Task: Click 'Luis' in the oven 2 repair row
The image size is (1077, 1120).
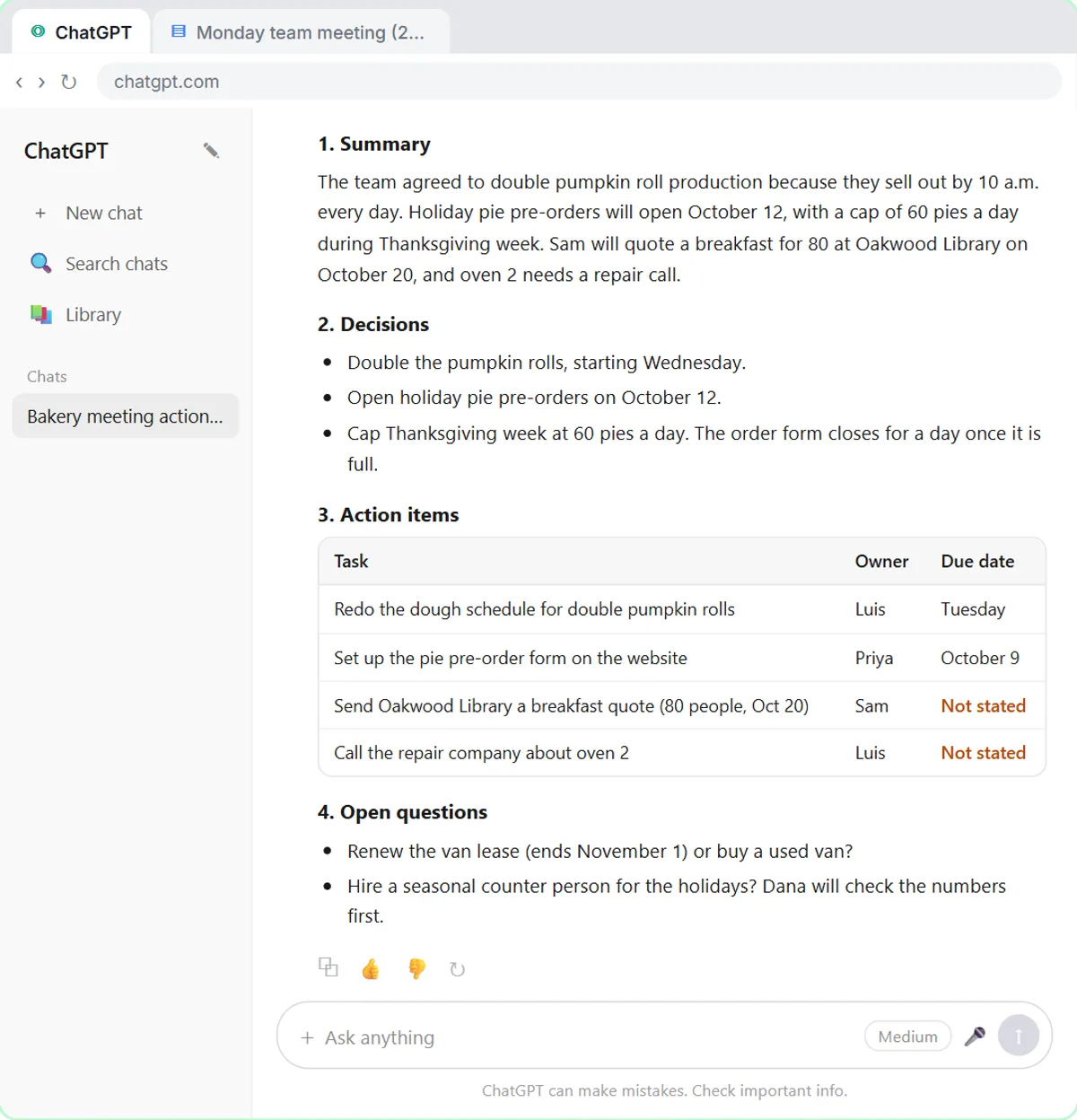Action: point(870,753)
